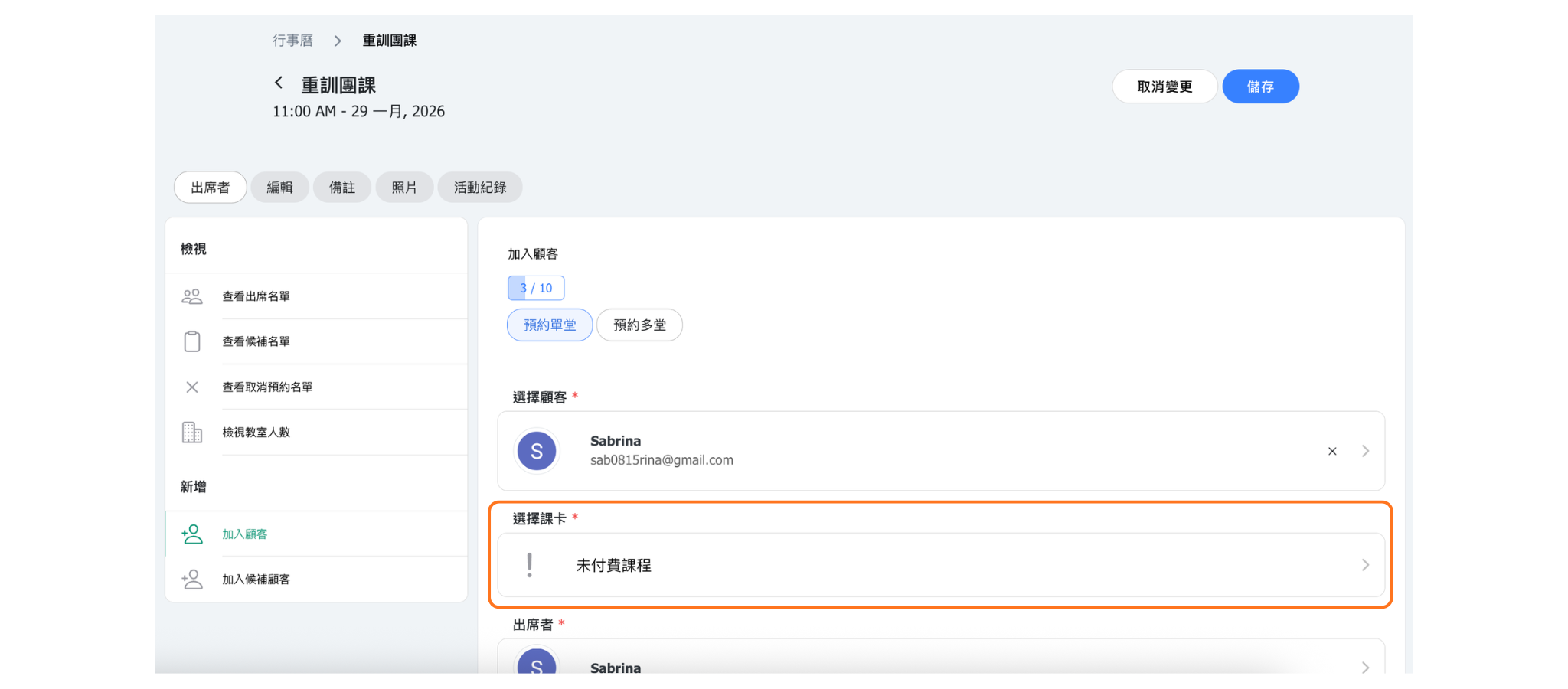The image size is (1568, 689).
Task: Click 取消變更 to discard changes
Action: [1164, 87]
